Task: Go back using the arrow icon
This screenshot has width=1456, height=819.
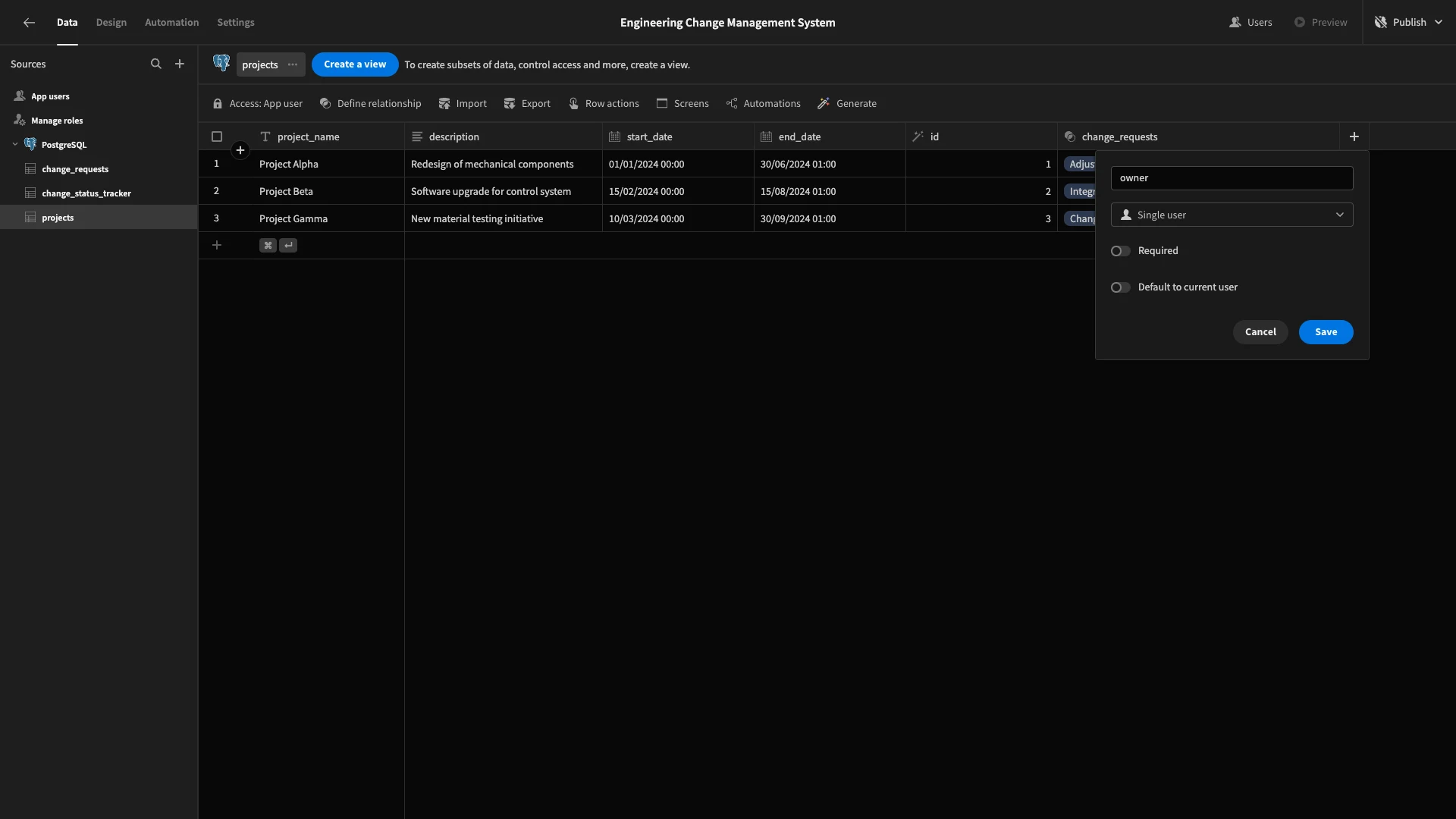Action: pos(29,23)
